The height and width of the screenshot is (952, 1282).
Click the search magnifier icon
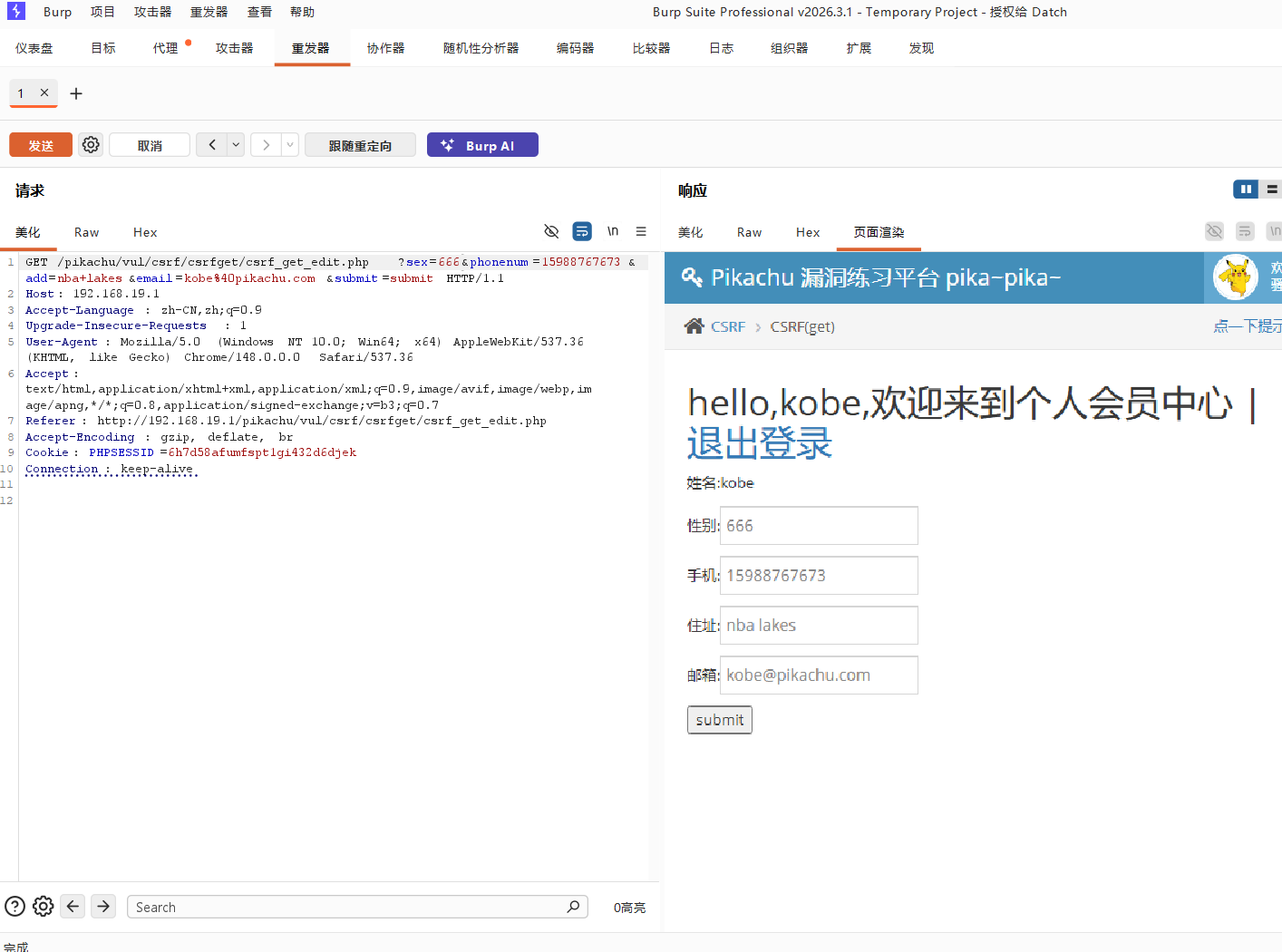pos(573,907)
